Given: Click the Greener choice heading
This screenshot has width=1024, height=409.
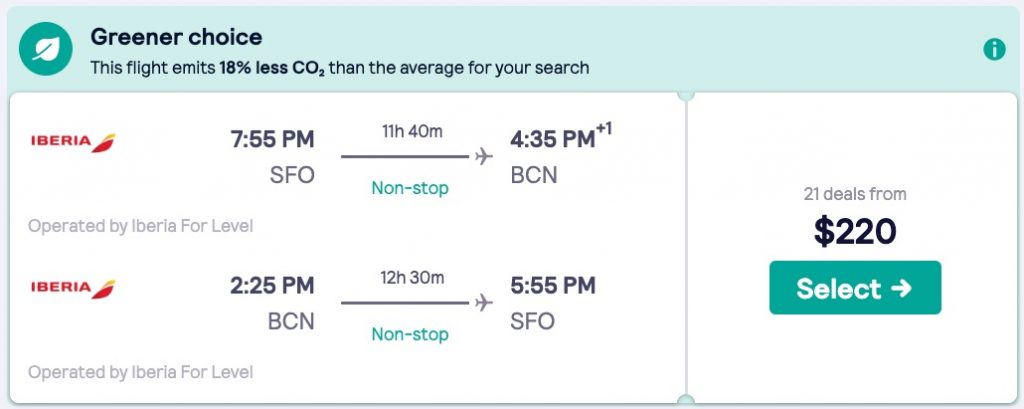Looking at the screenshot, I should pos(176,38).
